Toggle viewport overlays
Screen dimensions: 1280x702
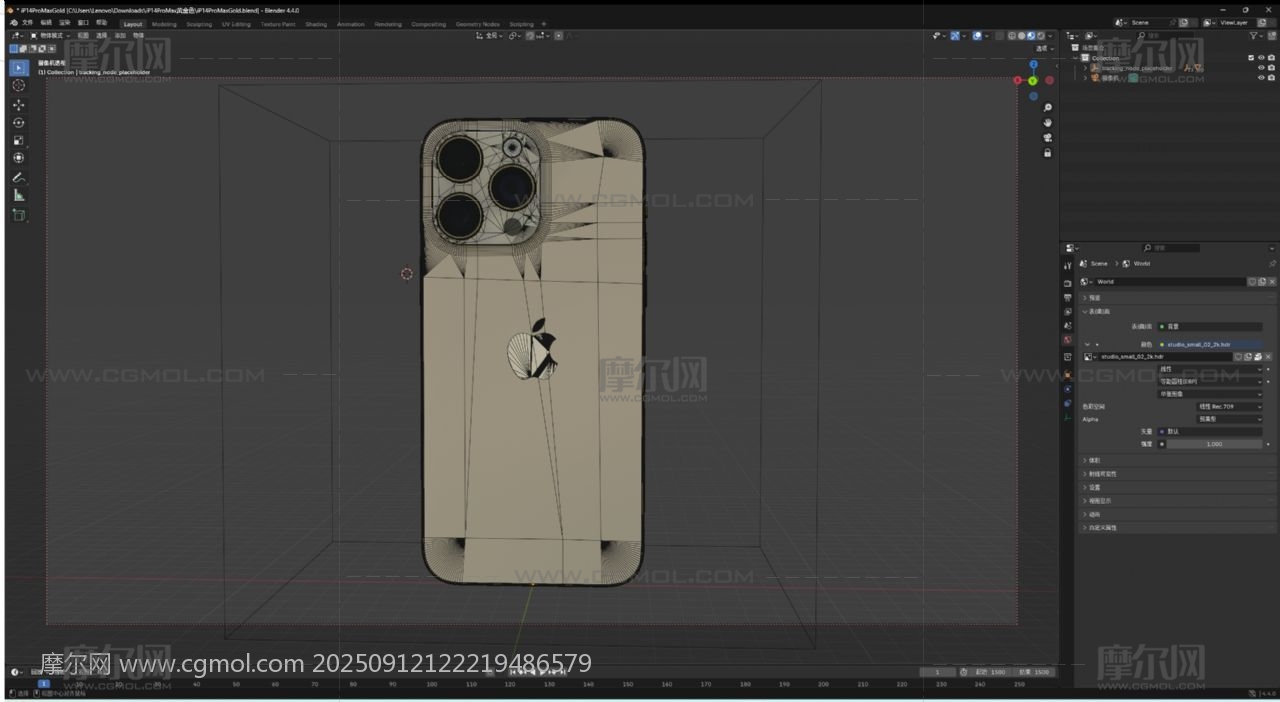(977, 36)
